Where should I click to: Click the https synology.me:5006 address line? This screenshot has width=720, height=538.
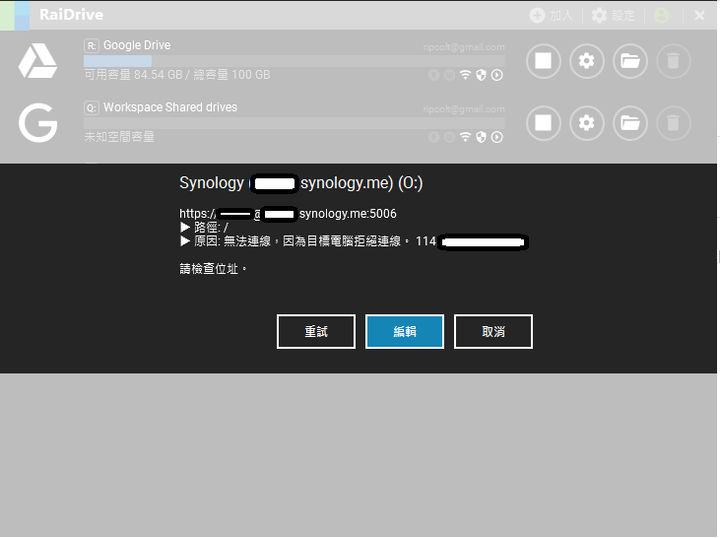click(x=288, y=214)
